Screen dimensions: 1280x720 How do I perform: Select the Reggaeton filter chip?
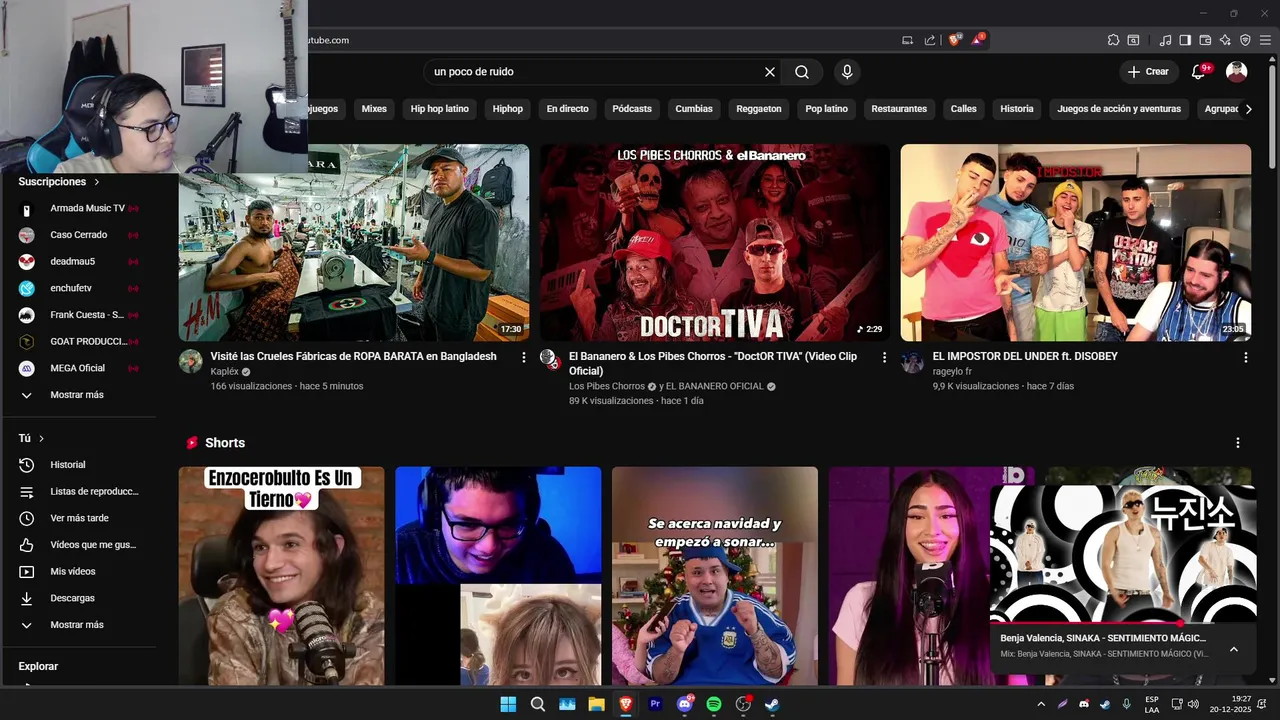point(759,109)
